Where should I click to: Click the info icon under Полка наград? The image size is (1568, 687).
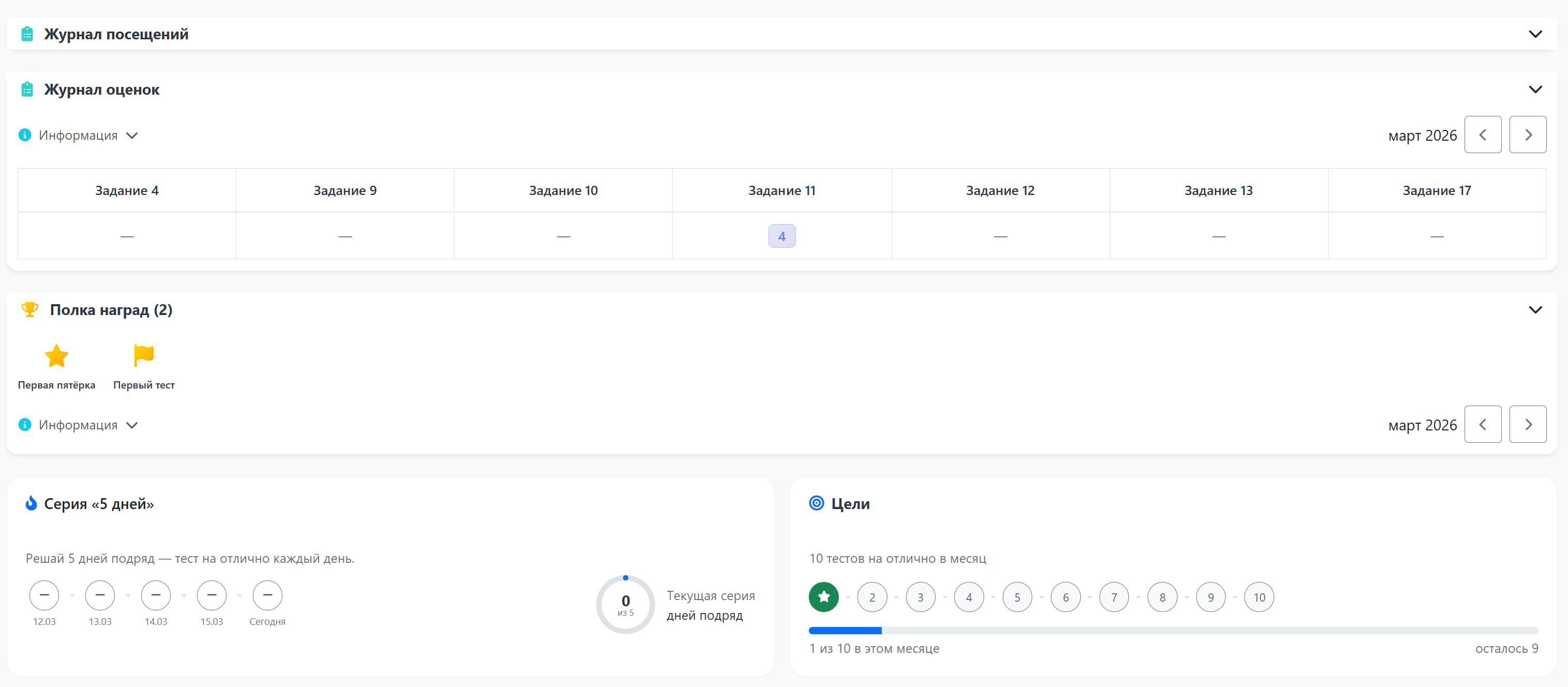click(25, 425)
